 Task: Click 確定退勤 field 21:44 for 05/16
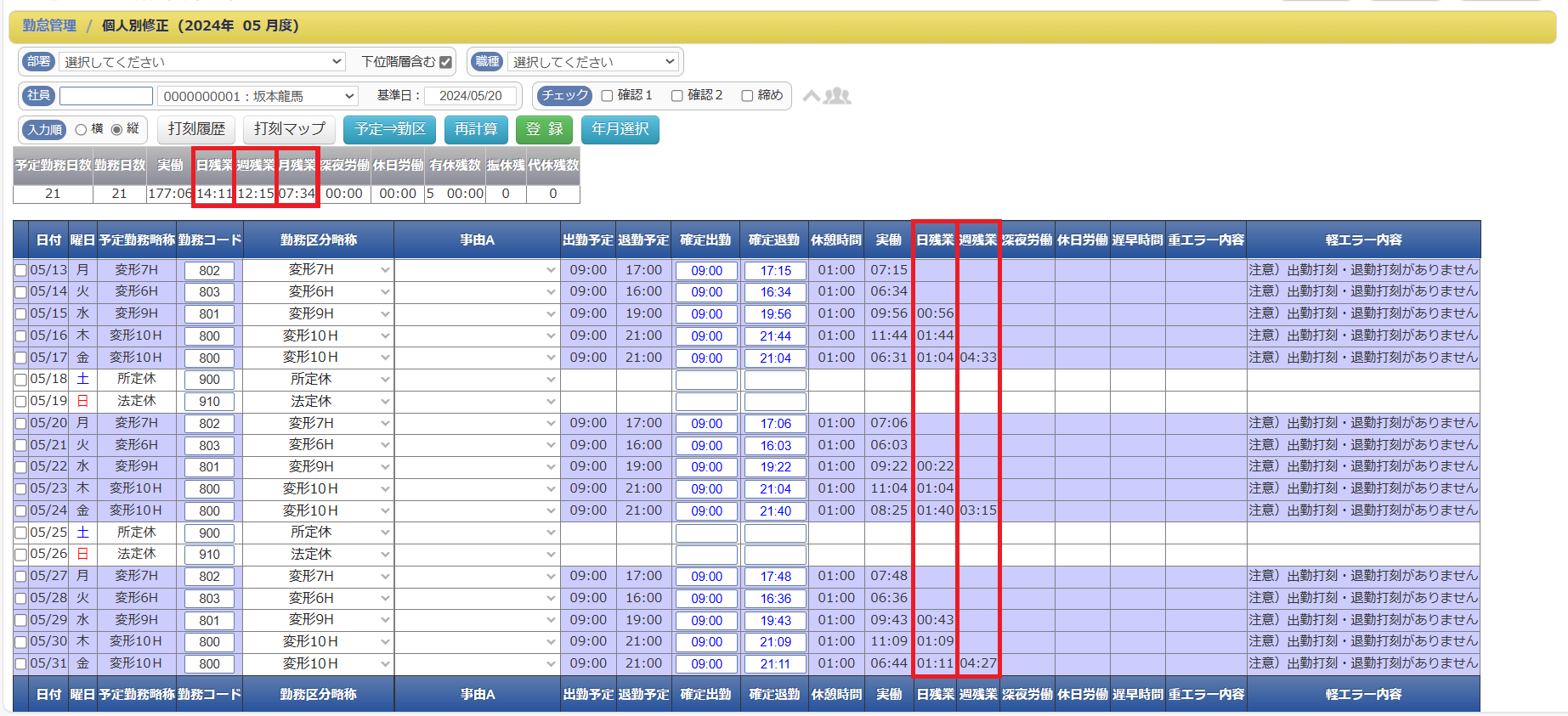(x=775, y=336)
